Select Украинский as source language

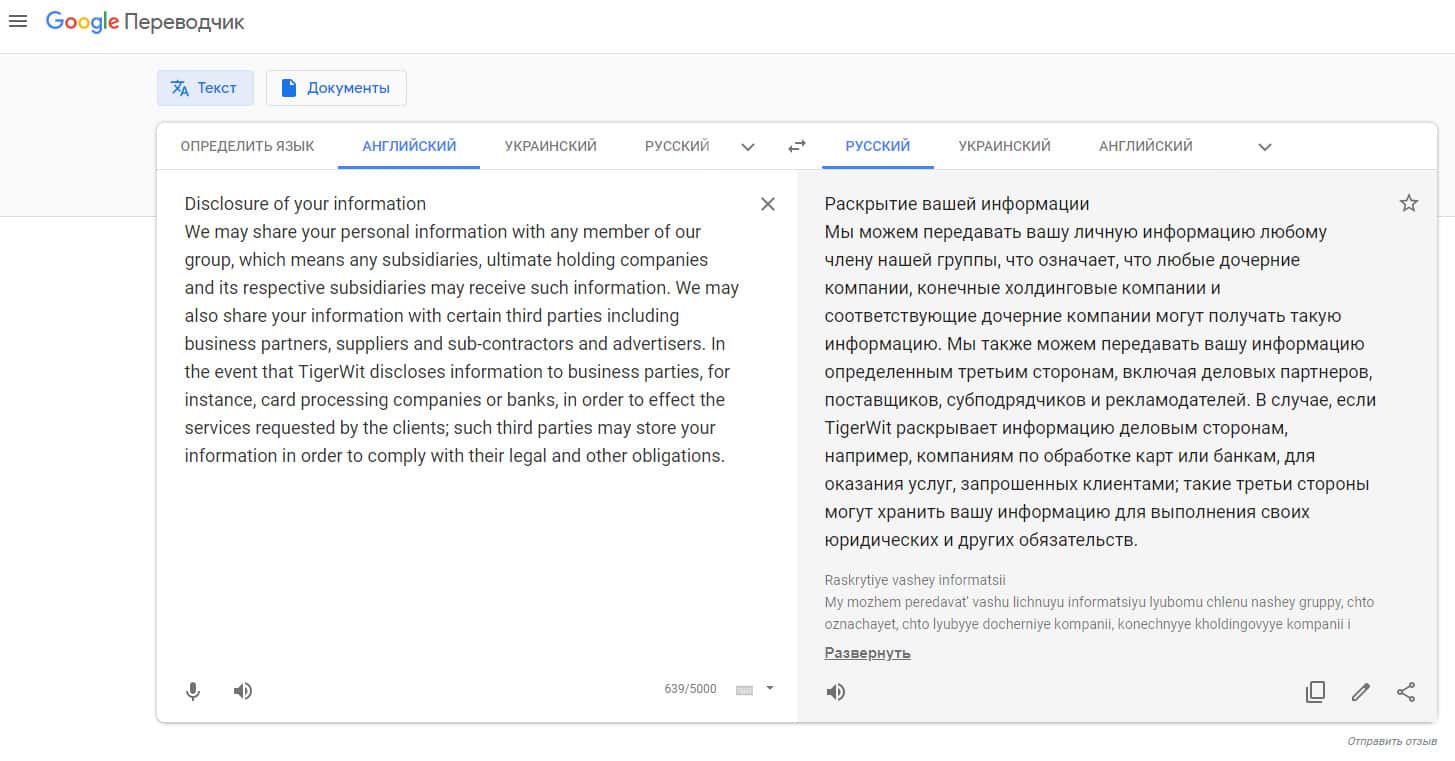point(550,146)
